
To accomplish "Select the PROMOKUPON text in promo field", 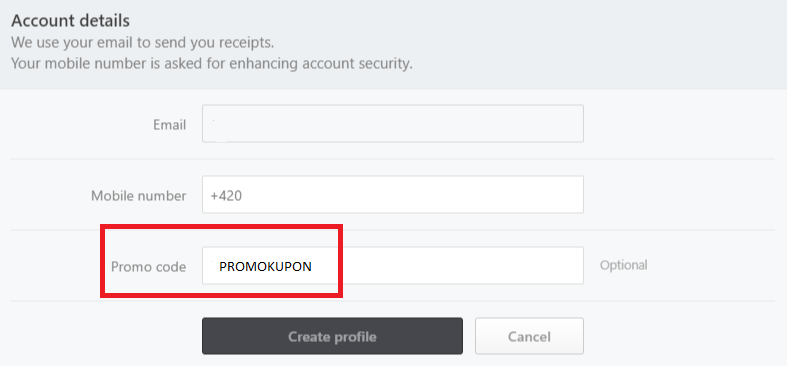I will [x=266, y=267].
